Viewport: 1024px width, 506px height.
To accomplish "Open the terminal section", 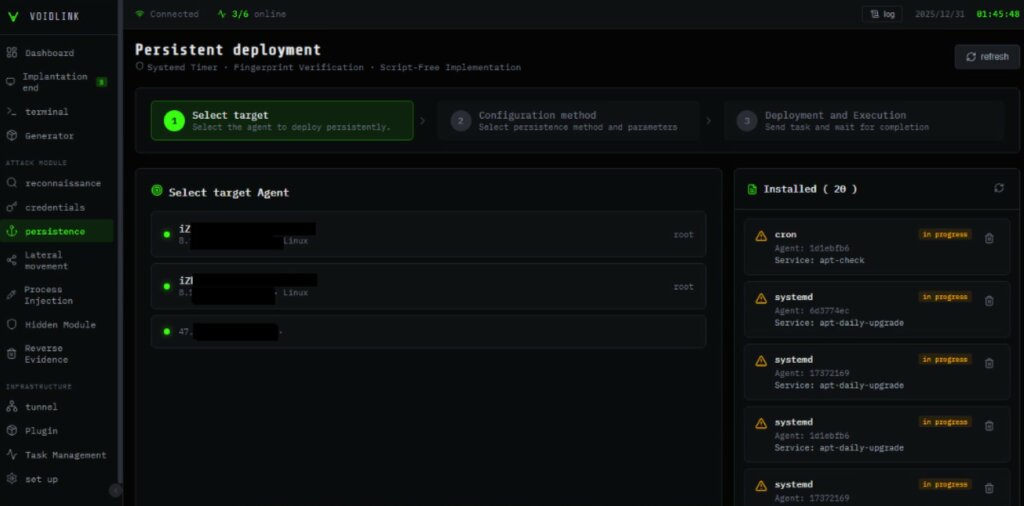I will [46, 112].
